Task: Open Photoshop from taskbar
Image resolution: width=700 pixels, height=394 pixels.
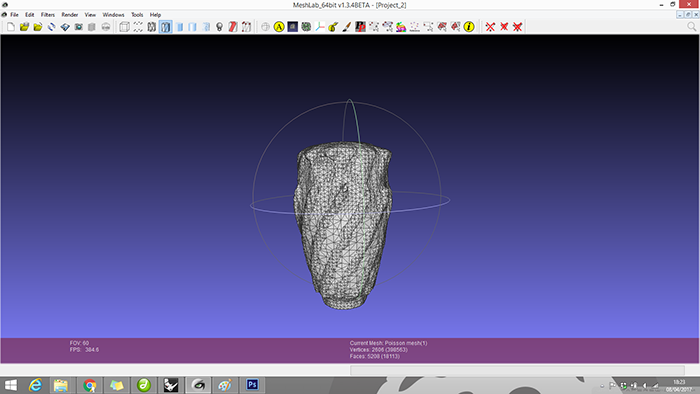Action: [x=252, y=385]
